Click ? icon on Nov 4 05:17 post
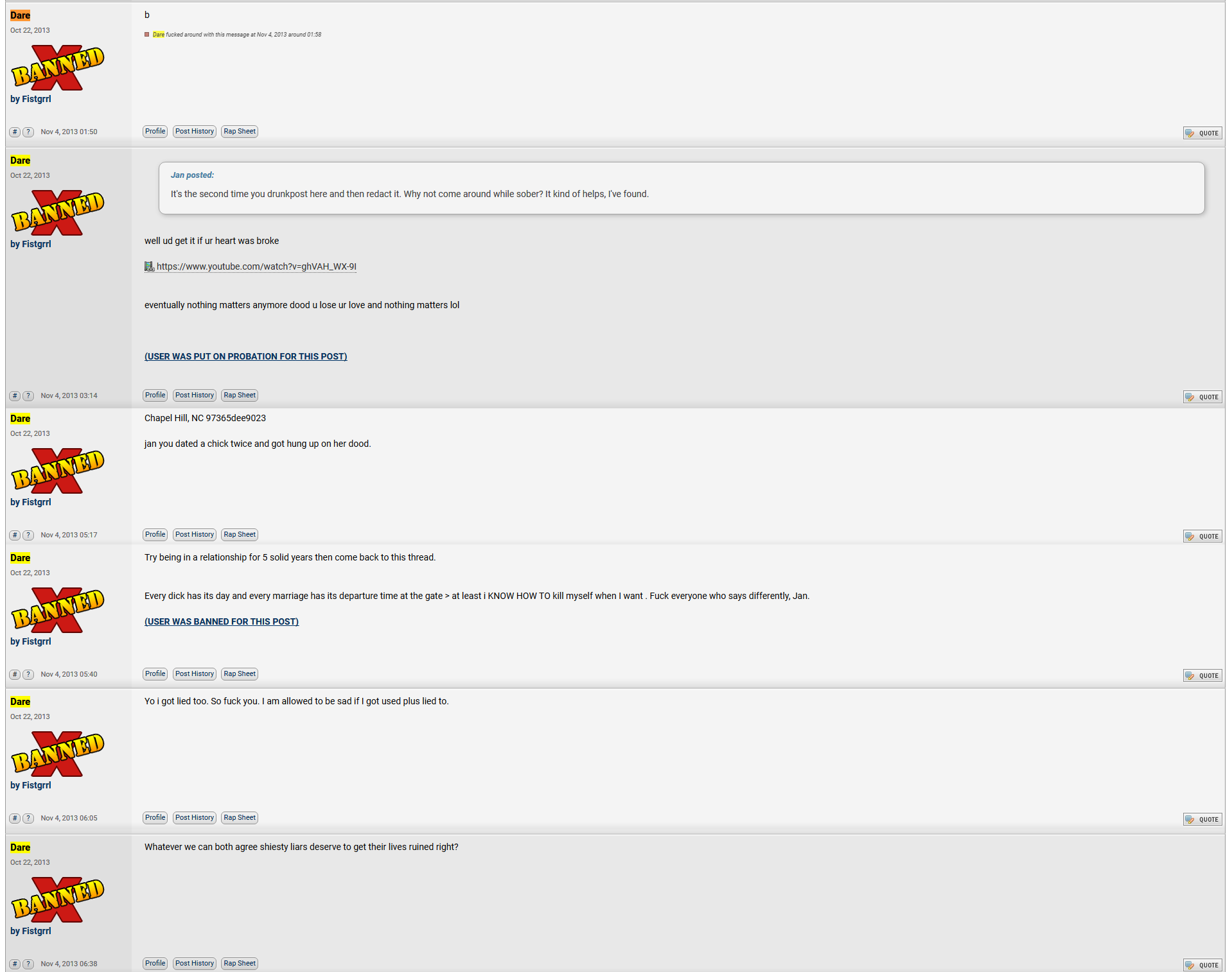This screenshot has width=1232, height=972. (28, 535)
